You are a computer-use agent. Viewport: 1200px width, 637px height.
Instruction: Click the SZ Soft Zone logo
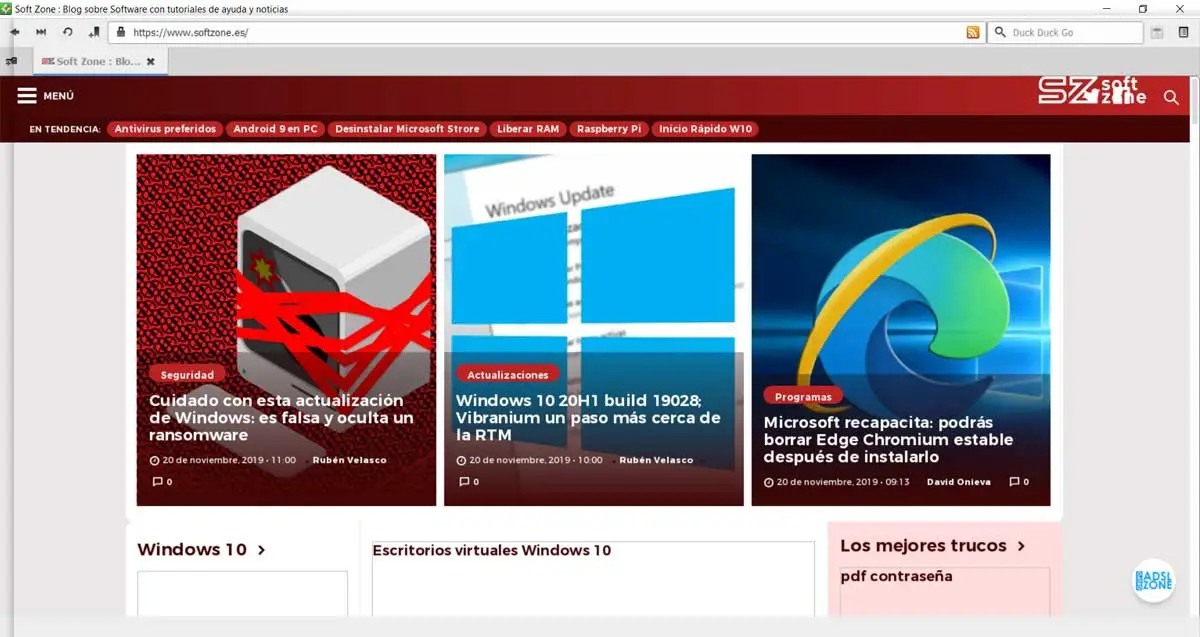[1092, 92]
